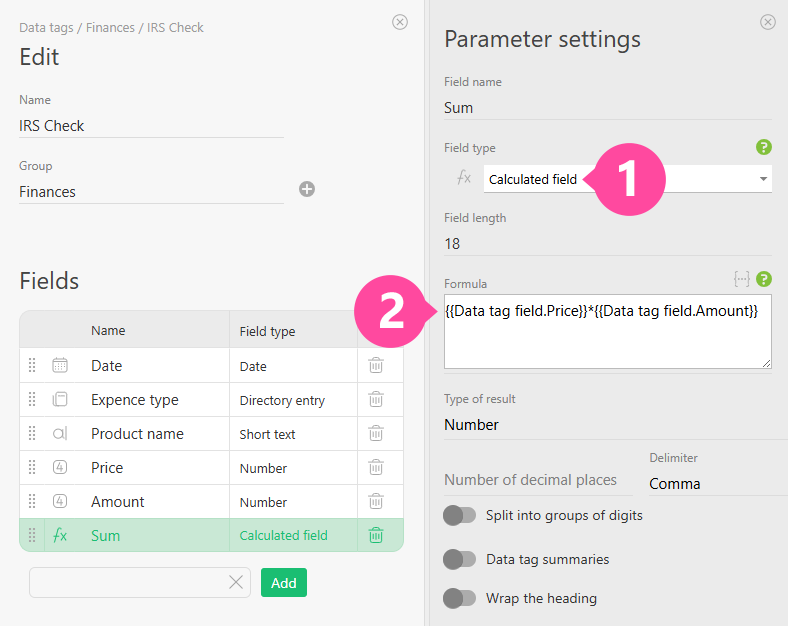Click trash icon for Price field
The width and height of the screenshot is (788, 626).
pyautogui.click(x=376, y=468)
